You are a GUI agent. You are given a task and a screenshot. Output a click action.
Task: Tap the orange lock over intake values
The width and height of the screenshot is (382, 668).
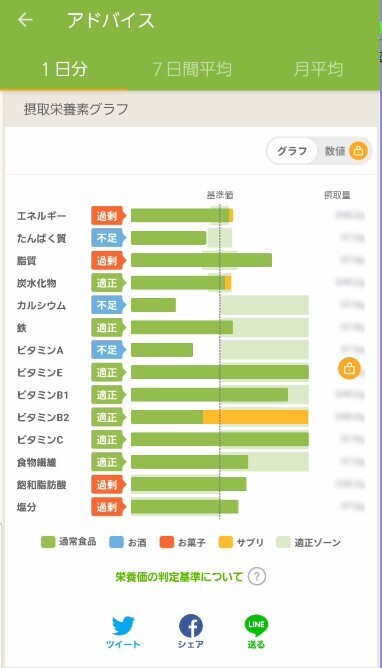pos(349,369)
